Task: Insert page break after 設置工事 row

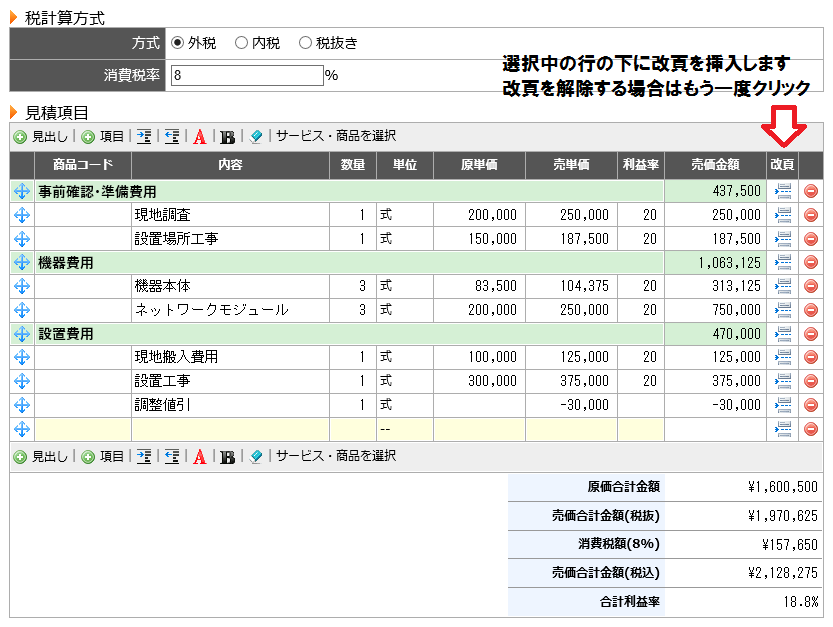Action: click(783, 381)
